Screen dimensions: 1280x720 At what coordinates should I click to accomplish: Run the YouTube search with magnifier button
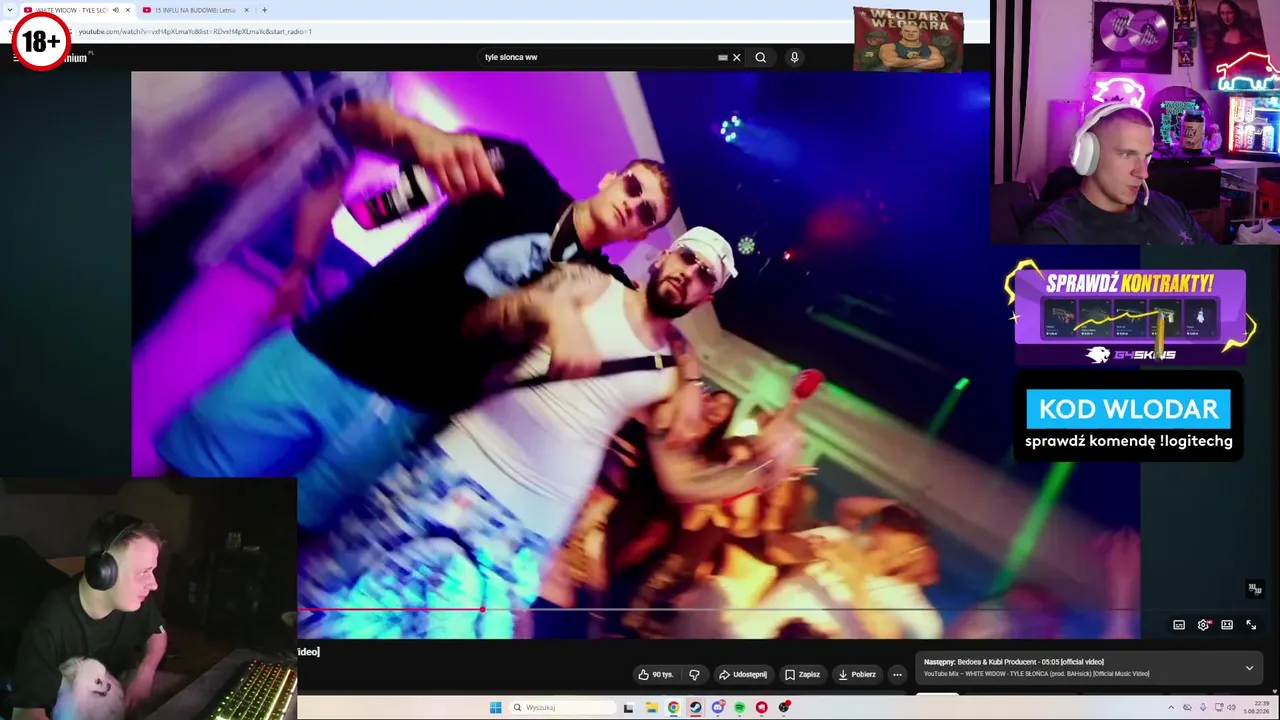(x=761, y=57)
